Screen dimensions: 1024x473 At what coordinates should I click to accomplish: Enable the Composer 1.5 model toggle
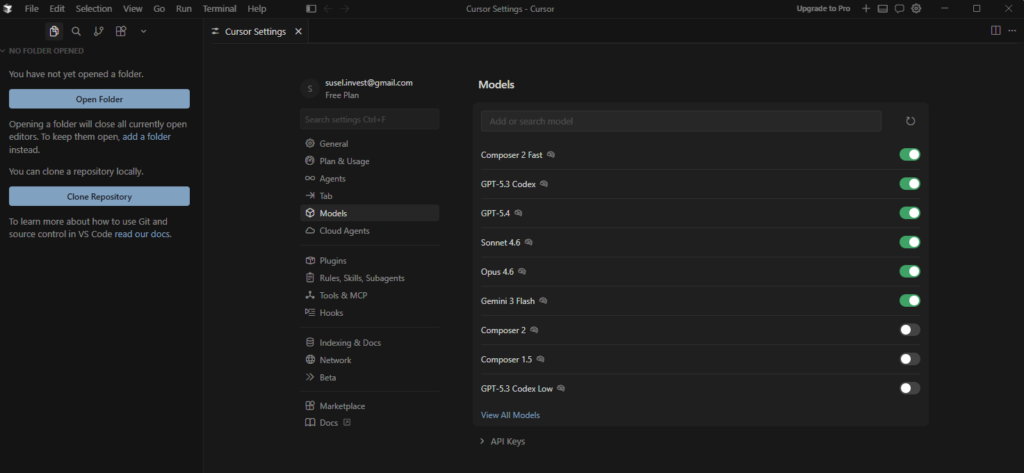click(909, 359)
